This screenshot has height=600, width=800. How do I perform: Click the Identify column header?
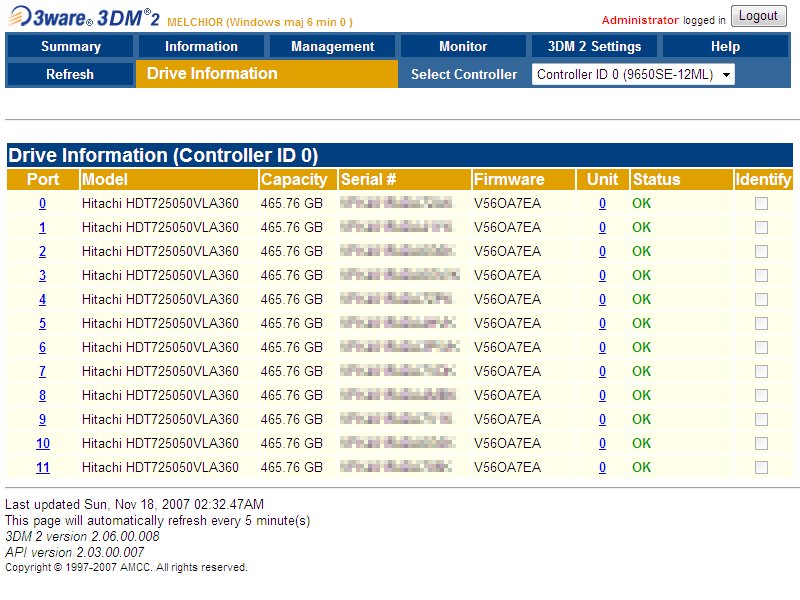pos(763,180)
